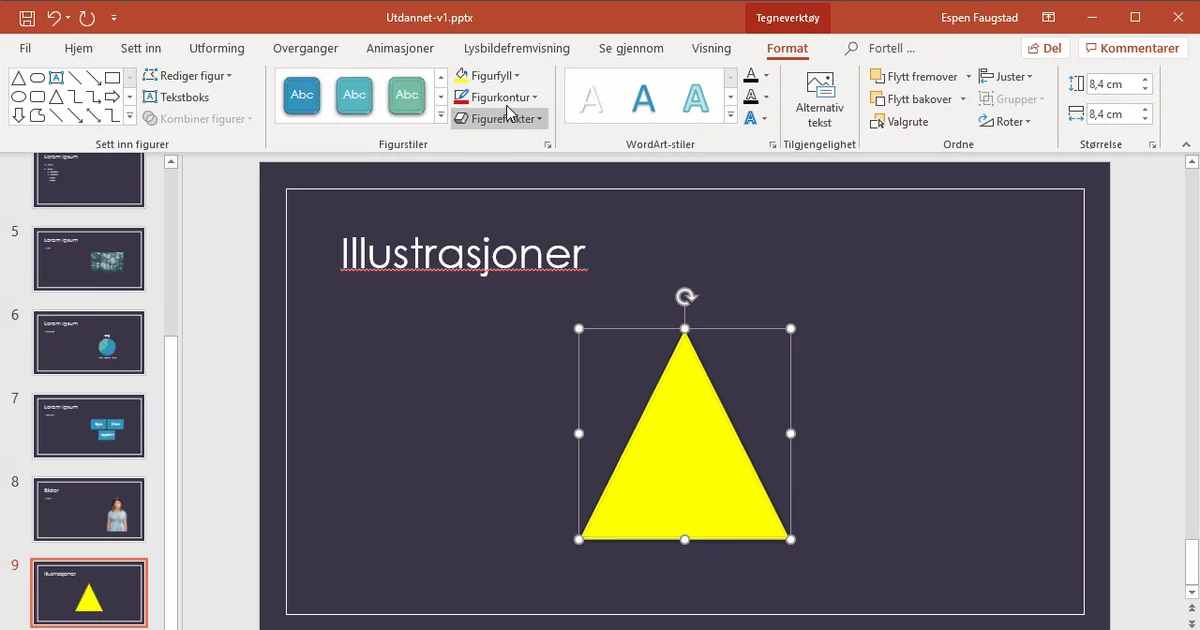Apply the white outlined WordArt A style

pos(592,97)
